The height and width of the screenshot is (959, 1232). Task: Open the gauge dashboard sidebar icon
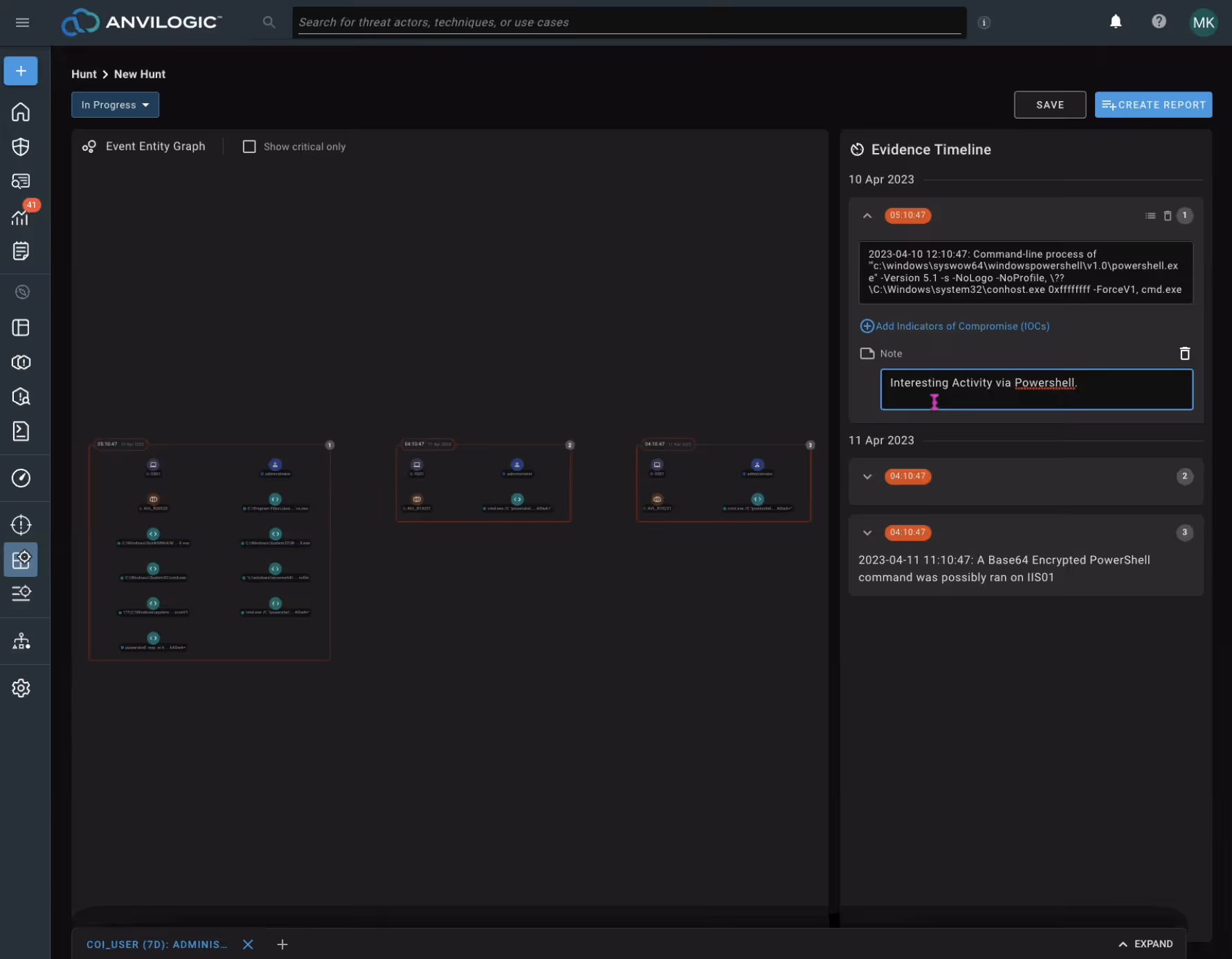[21, 478]
